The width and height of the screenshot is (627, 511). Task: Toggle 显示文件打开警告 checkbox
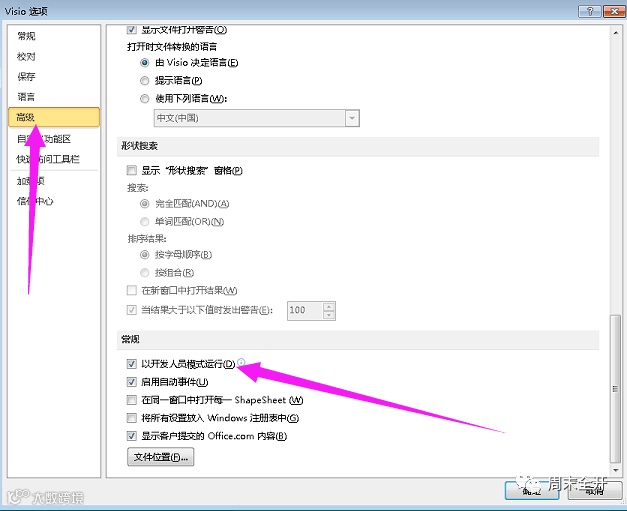click(x=132, y=30)
